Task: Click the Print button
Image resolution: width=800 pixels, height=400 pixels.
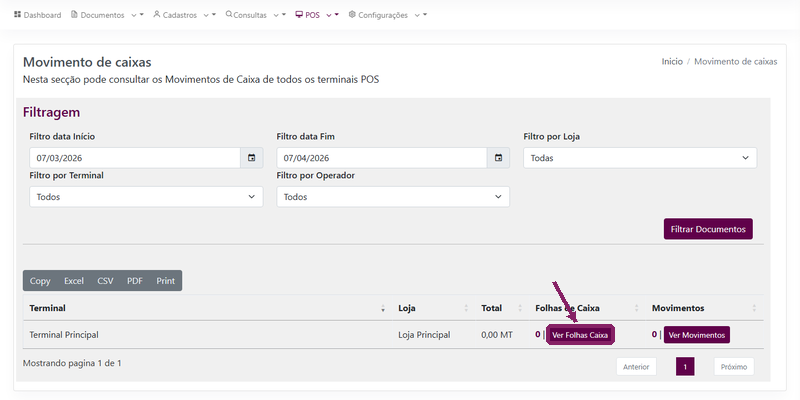Action: coord(166,281)
